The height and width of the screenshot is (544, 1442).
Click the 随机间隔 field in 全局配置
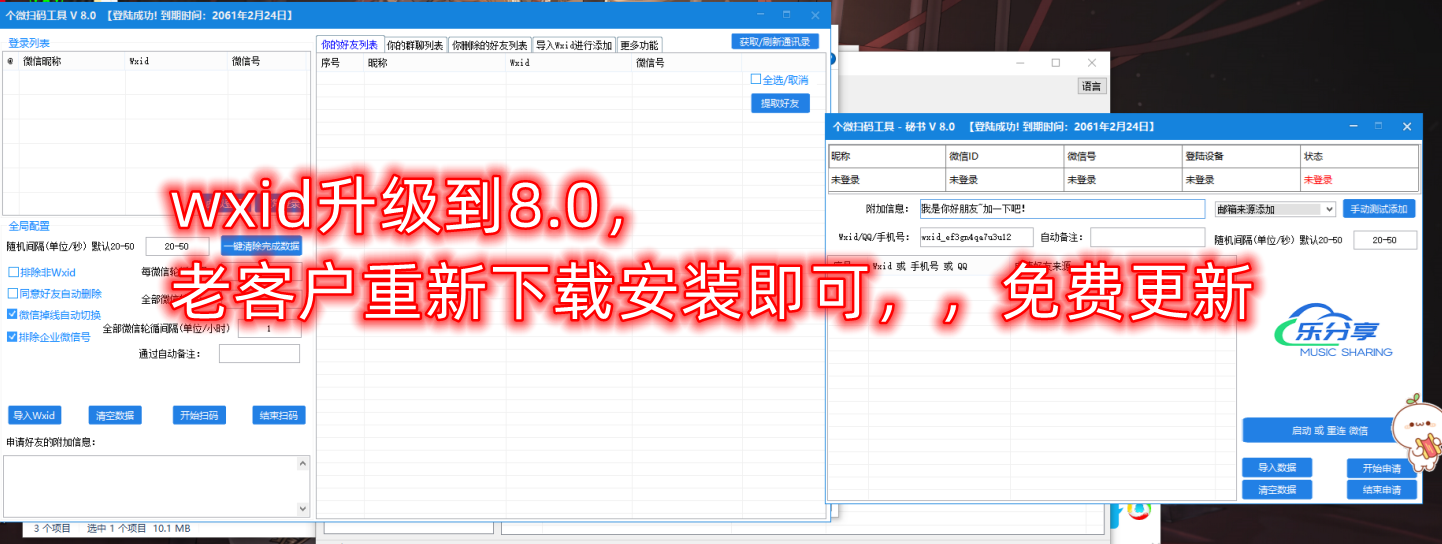click(x=177, y=246)
